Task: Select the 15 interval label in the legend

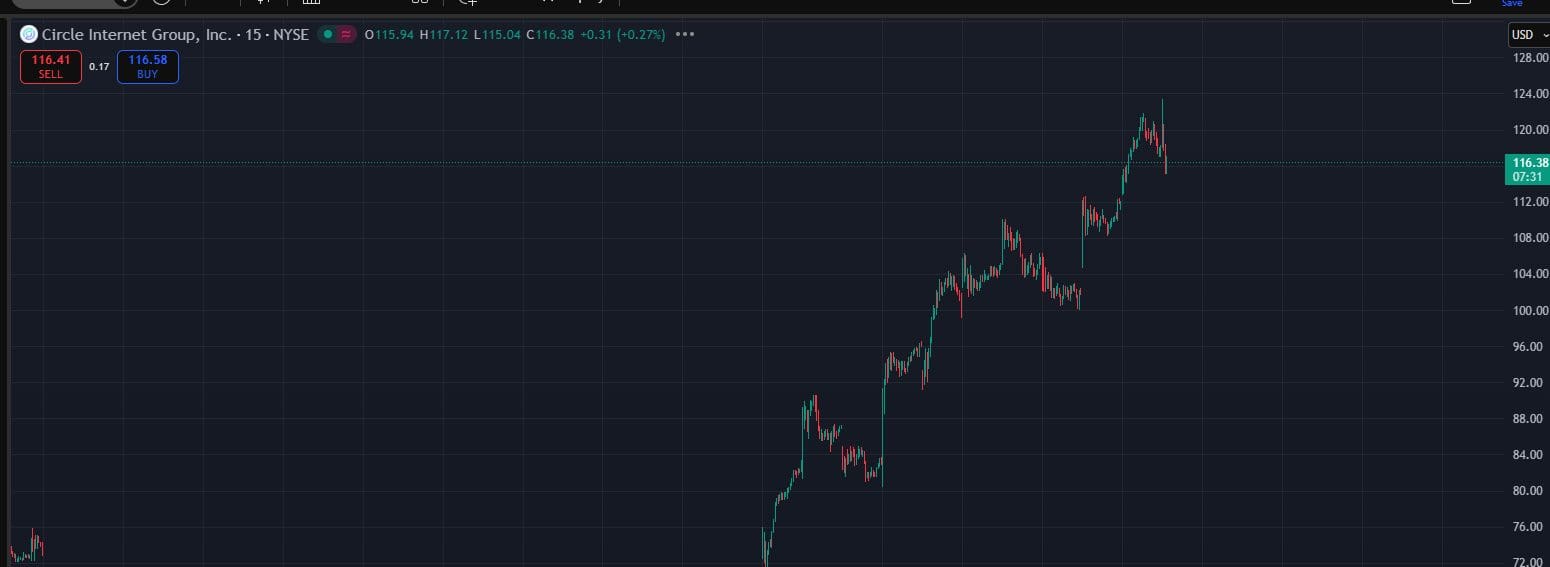Action: (x=253, y=35)
